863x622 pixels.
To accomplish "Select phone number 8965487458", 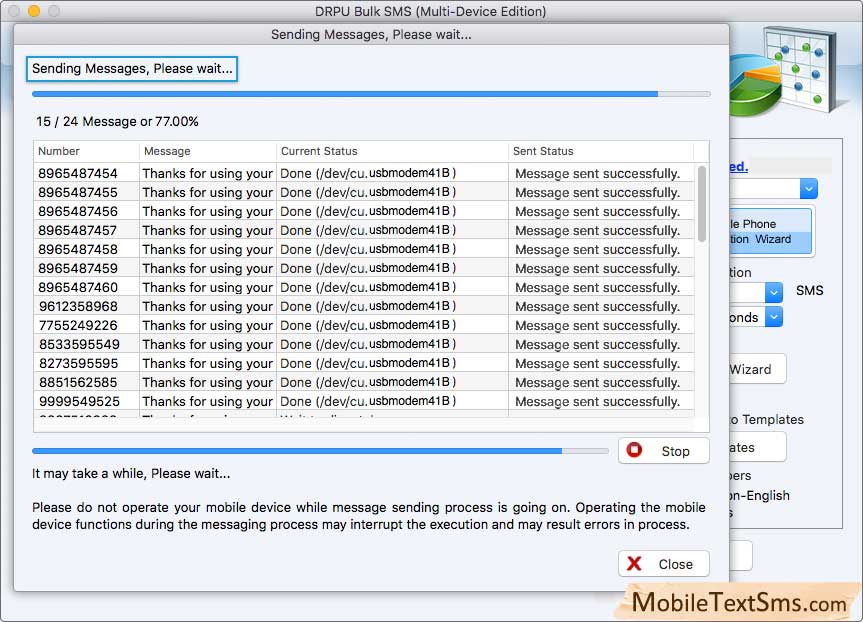I will [x=78, y=249].
